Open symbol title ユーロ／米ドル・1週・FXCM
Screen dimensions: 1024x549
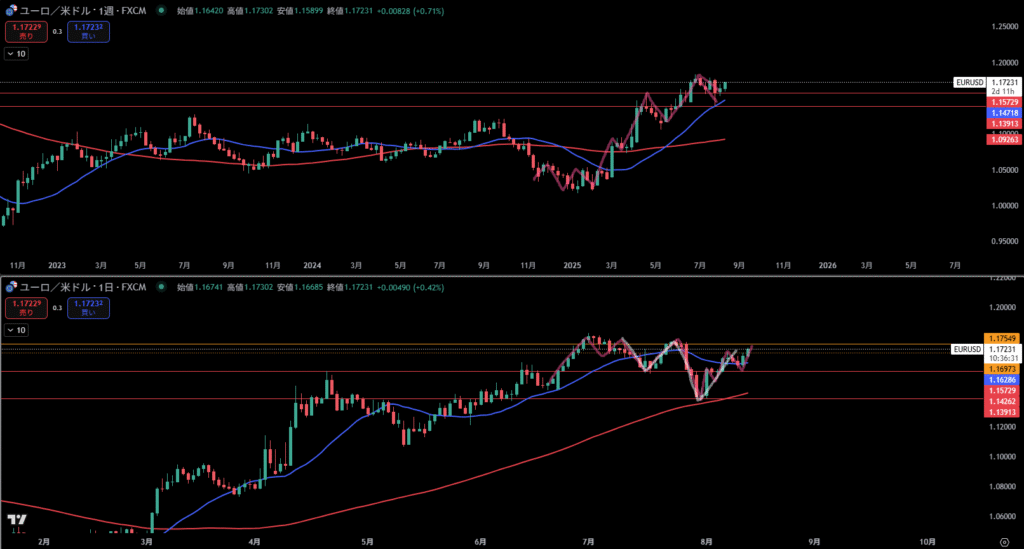83,10
